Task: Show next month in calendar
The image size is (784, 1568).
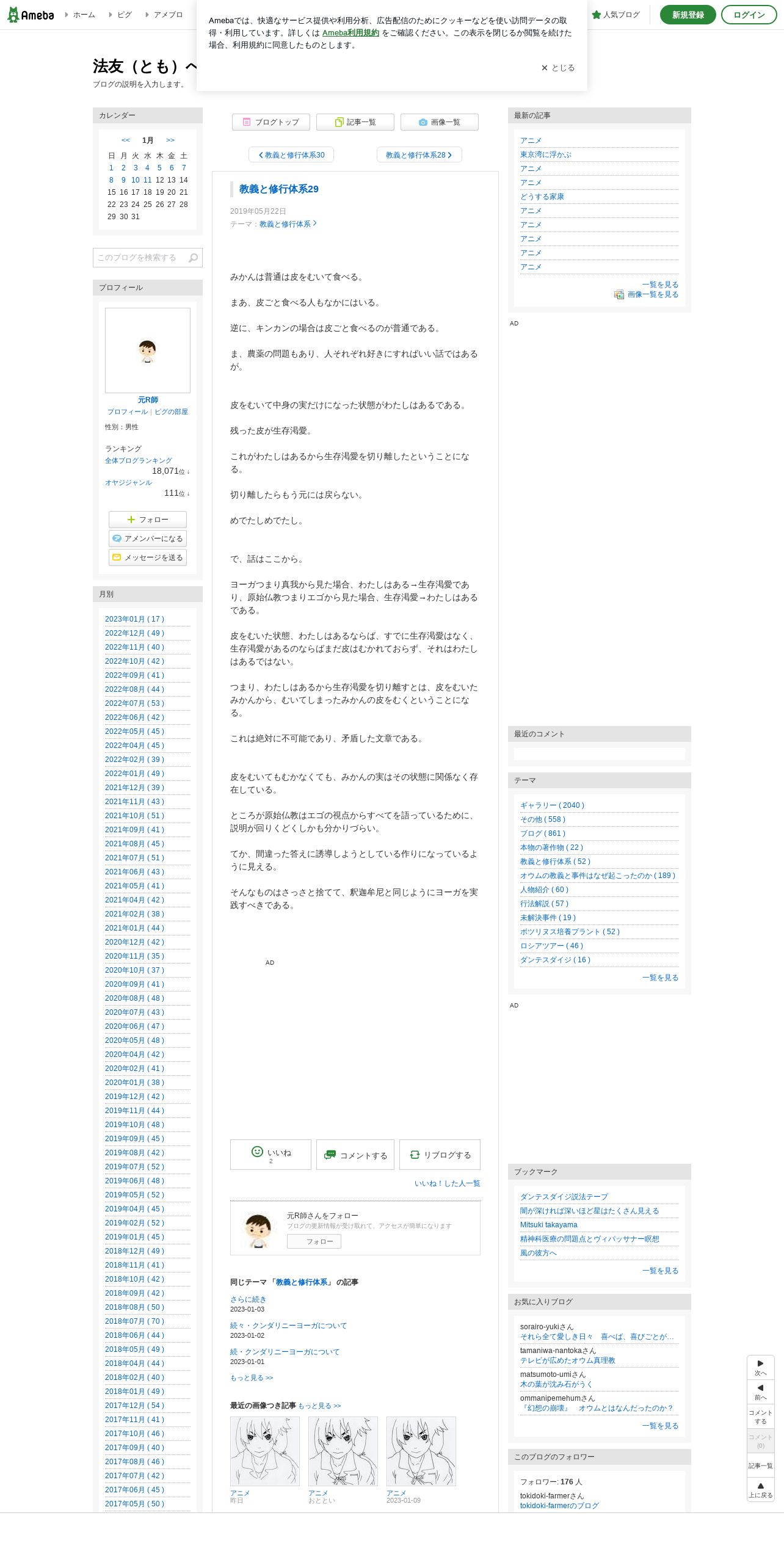Action: point(170,140)
